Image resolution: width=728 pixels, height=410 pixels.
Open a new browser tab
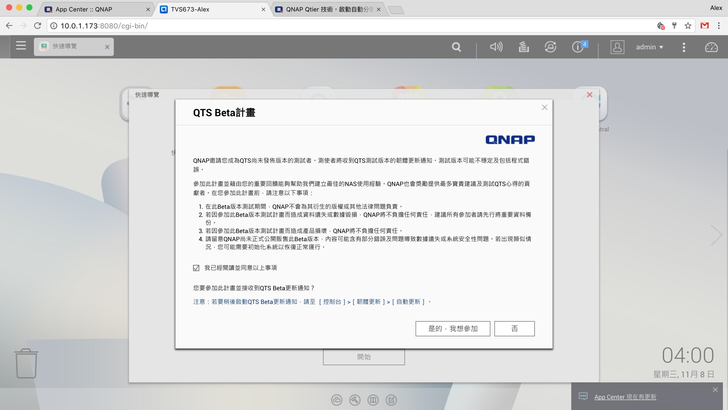(396, 10)
